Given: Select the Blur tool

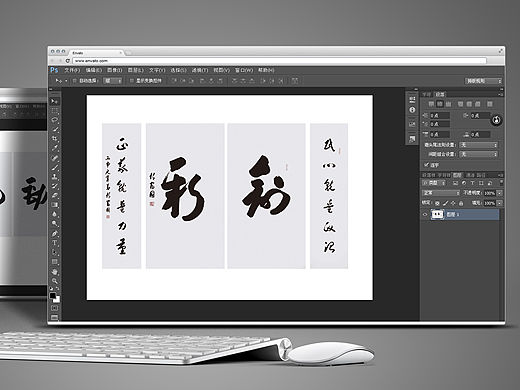Looking at the screenshot, I should (x=54, y=214).
